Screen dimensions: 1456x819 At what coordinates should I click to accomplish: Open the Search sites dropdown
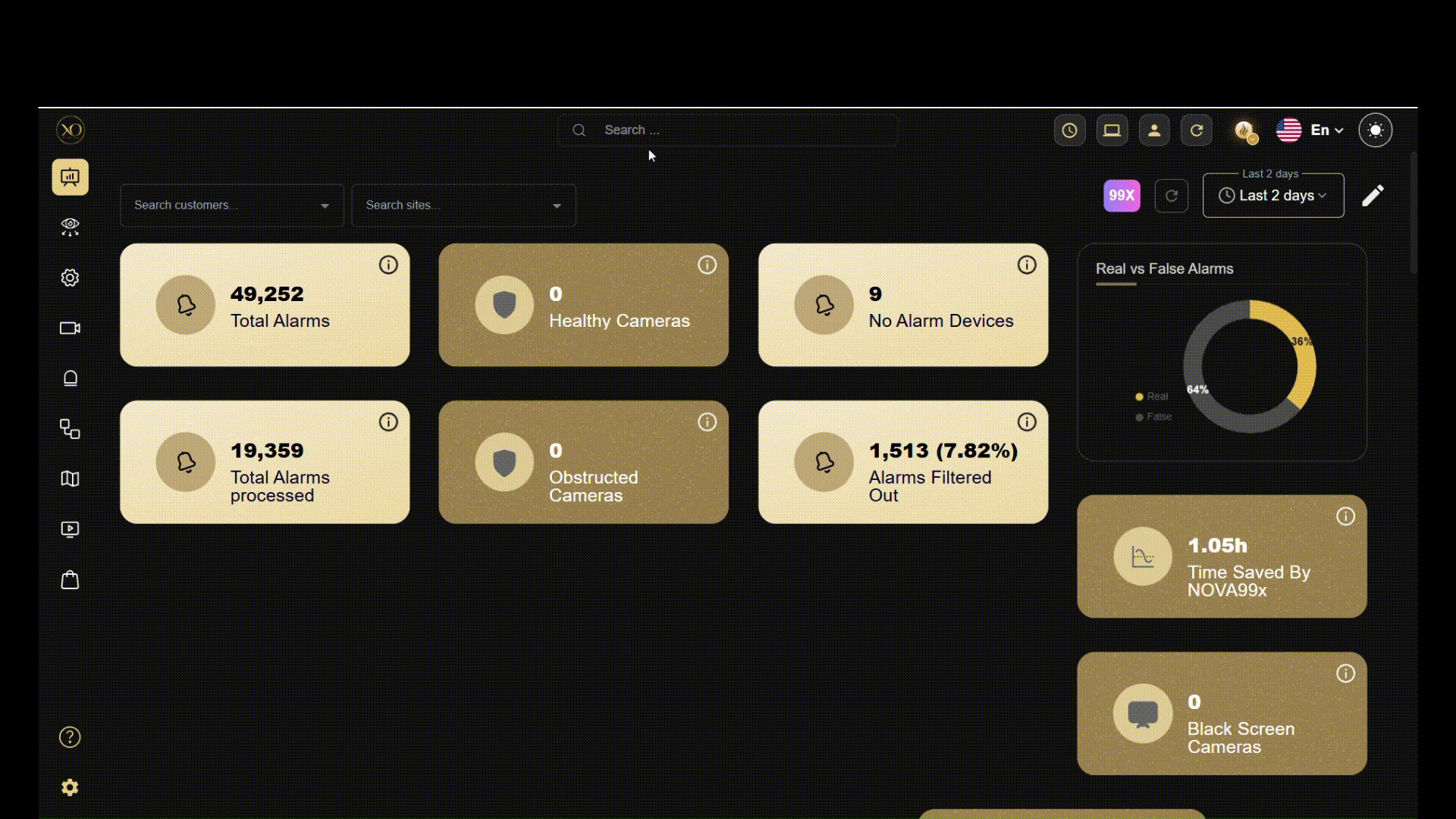(463, 206)
